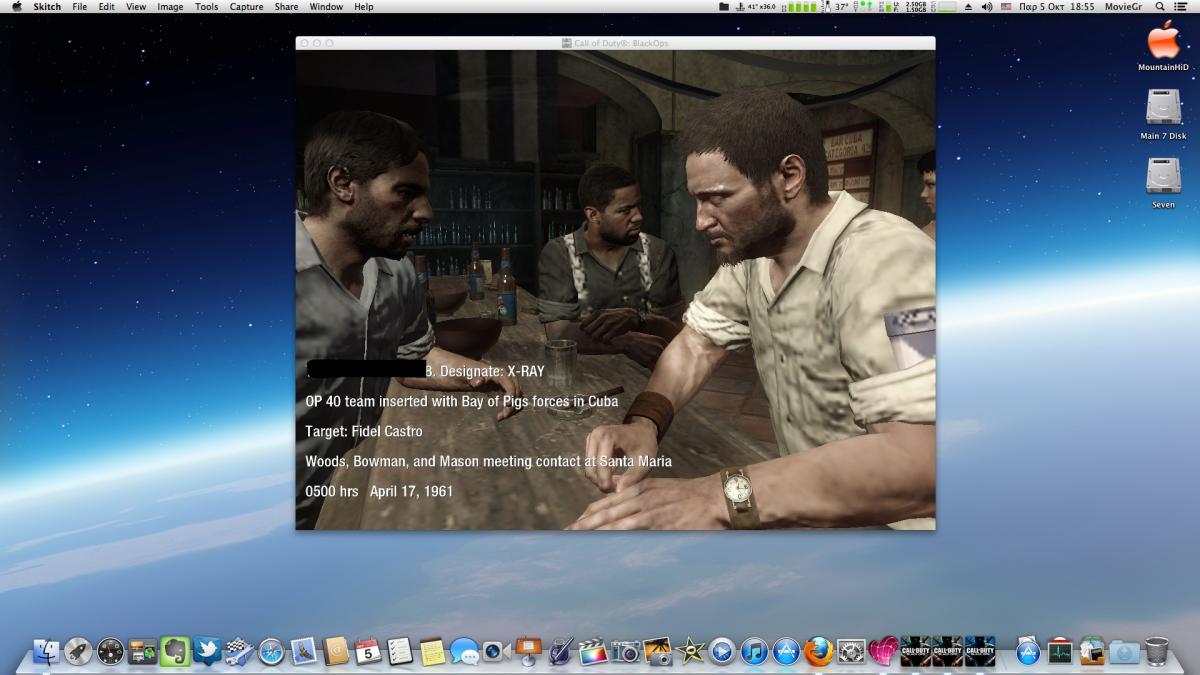
Task: Open the Help menu
Action: pos(364,6)
